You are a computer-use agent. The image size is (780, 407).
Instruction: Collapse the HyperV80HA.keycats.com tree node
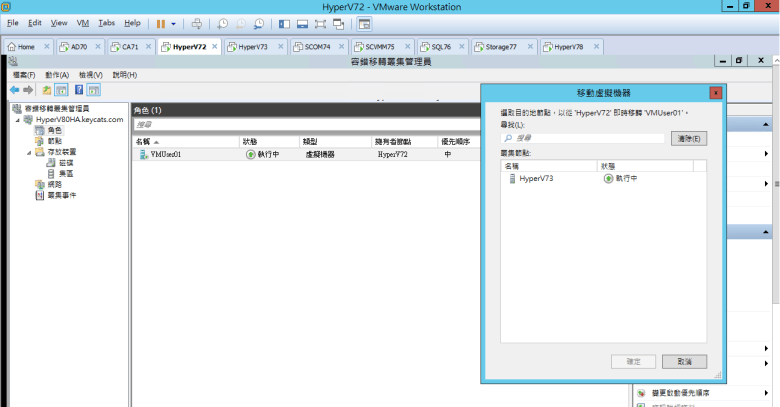click(x=18, y=119)
